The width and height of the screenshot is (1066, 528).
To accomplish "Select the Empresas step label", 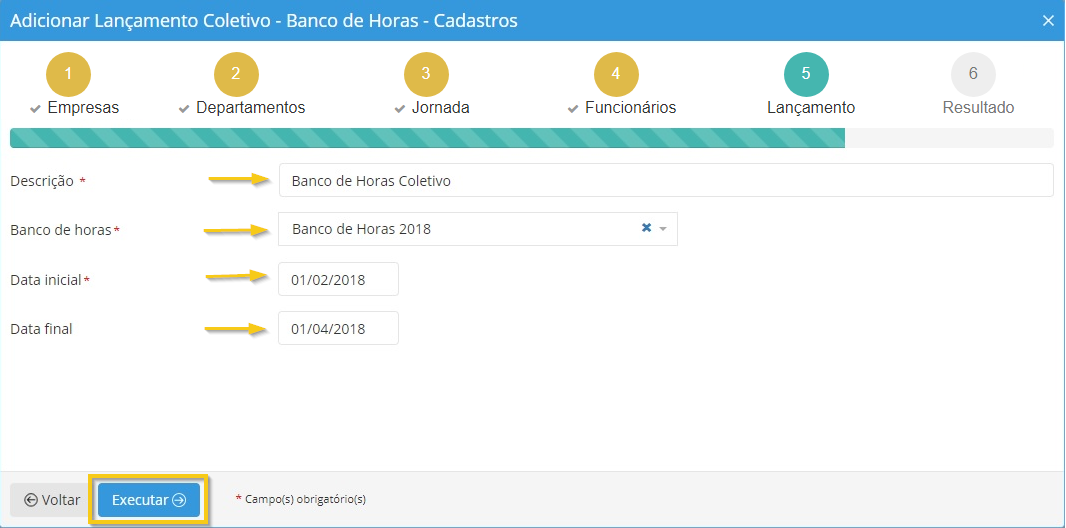I will [83, 108].
